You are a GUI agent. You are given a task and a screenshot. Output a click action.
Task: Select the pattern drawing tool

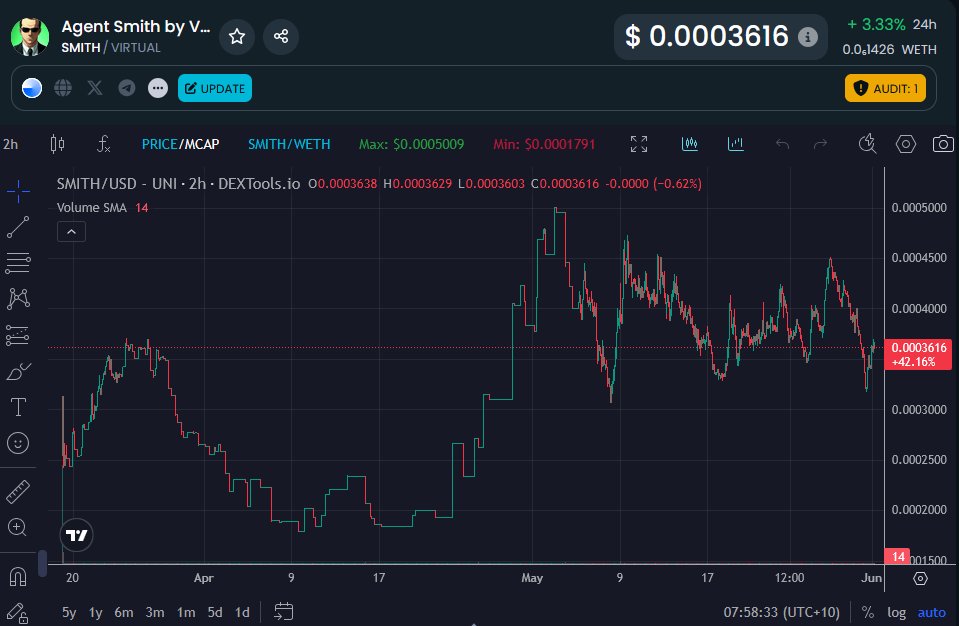click(18, 299)
